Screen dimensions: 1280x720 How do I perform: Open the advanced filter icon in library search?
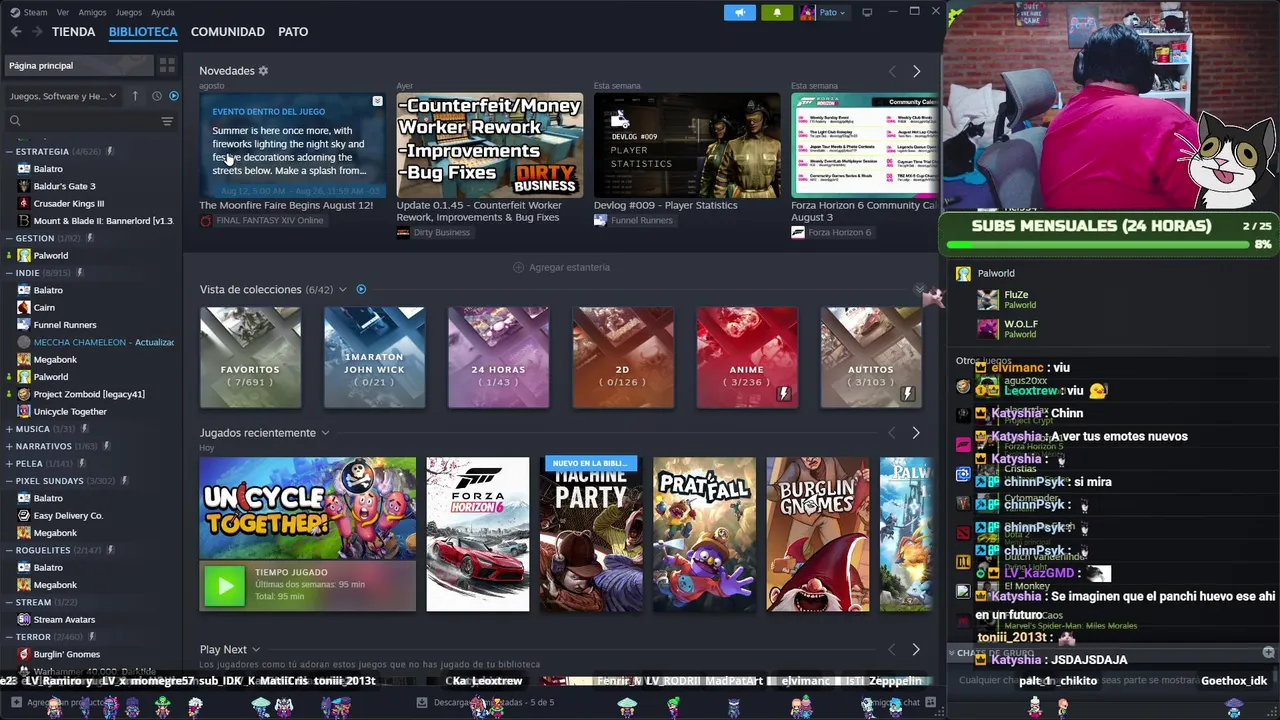[x=167, y=121]
